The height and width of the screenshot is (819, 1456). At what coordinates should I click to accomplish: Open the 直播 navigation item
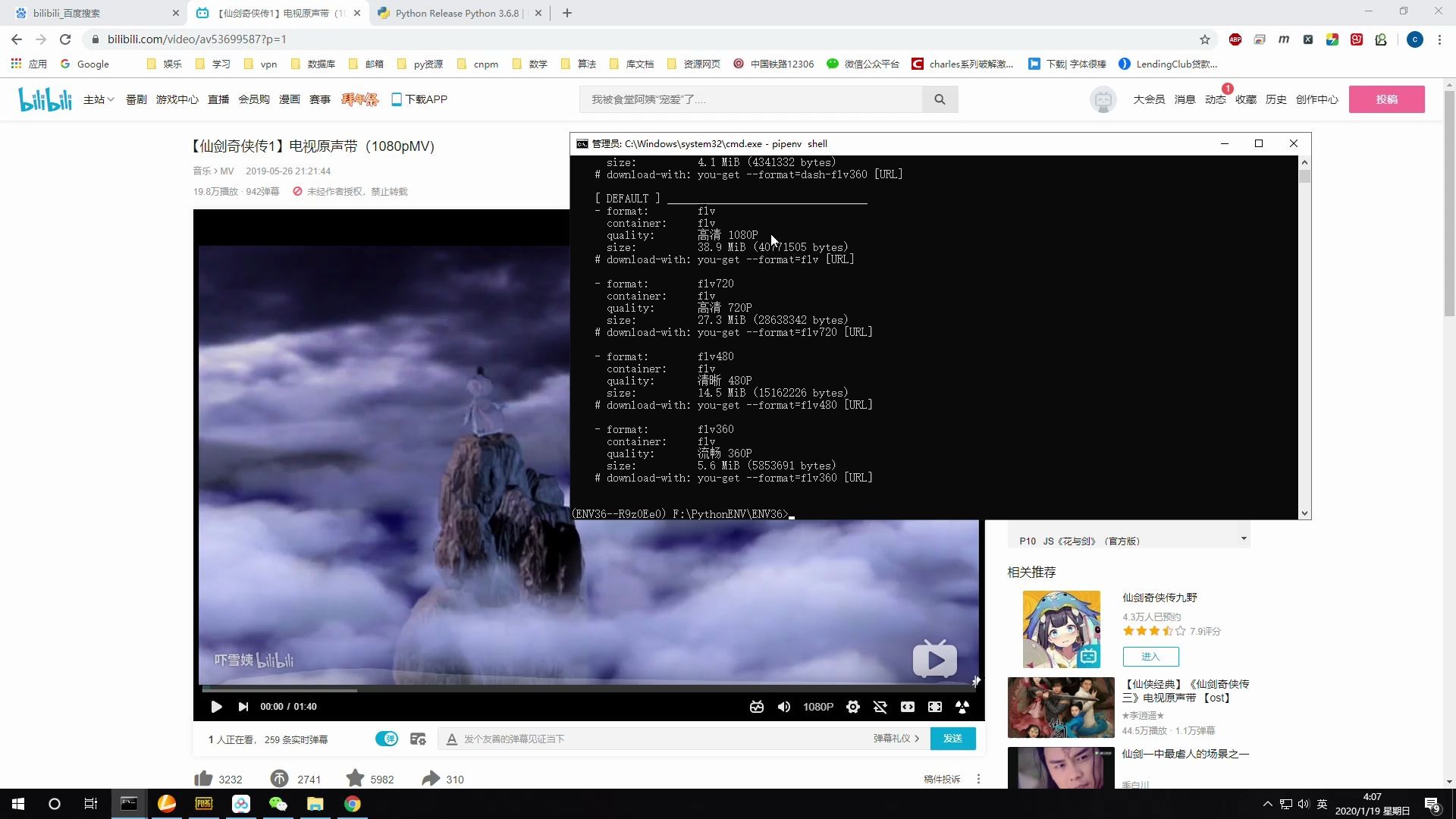point(218,99)
